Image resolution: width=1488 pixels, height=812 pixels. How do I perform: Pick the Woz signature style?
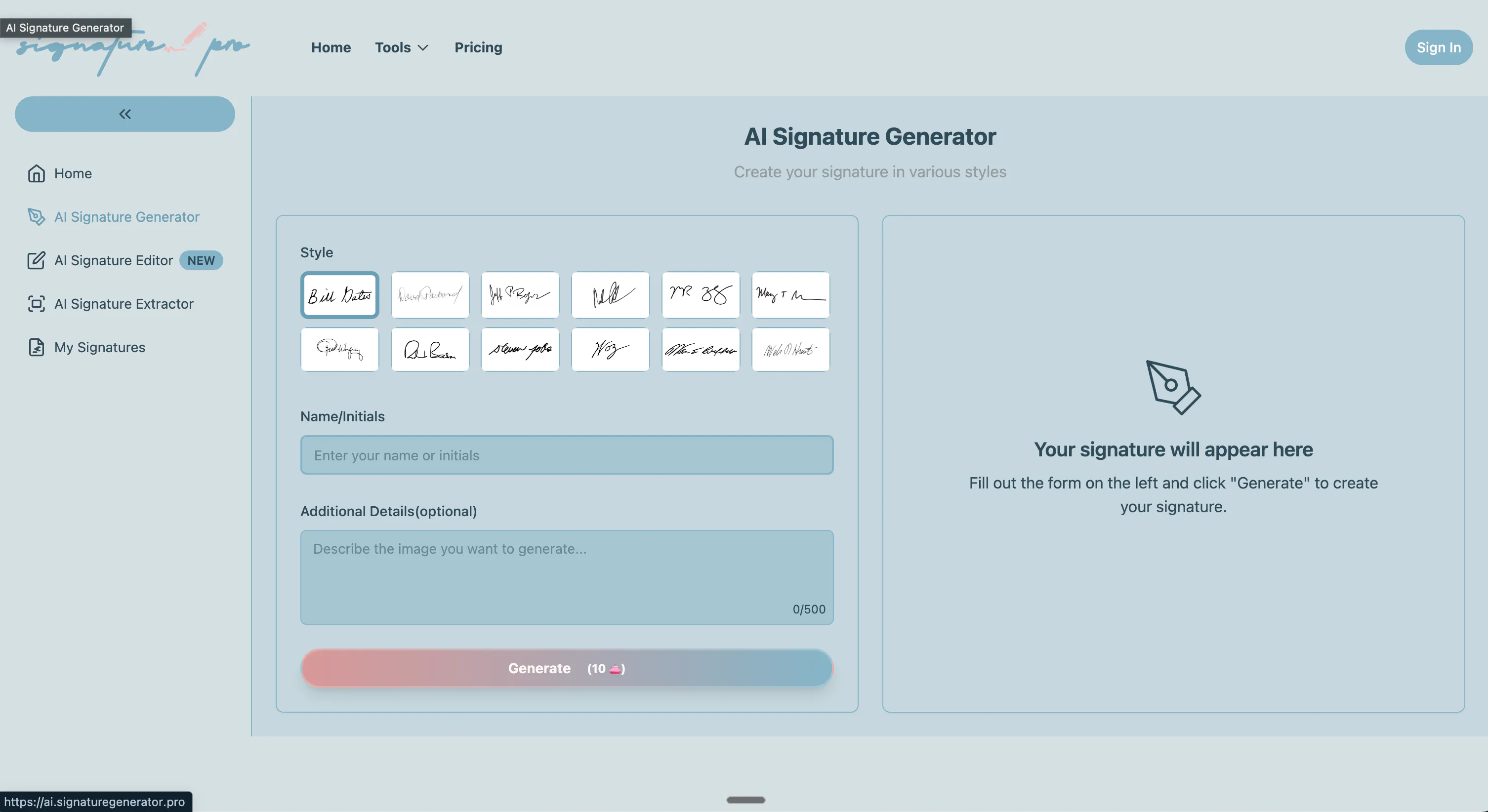pyautogui.click(x=611, y=349)
